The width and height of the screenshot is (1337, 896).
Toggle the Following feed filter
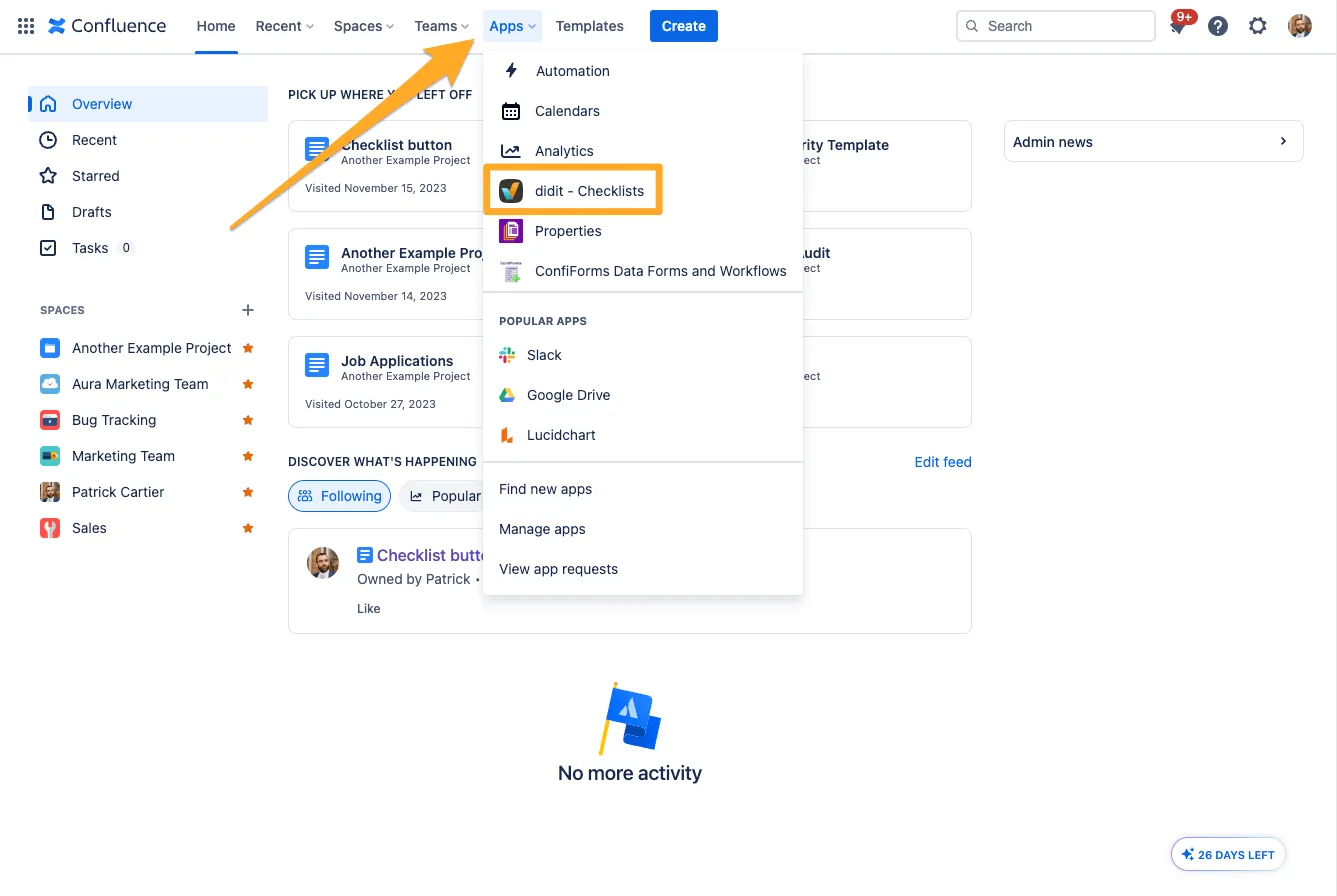click(x=340, y=496)
